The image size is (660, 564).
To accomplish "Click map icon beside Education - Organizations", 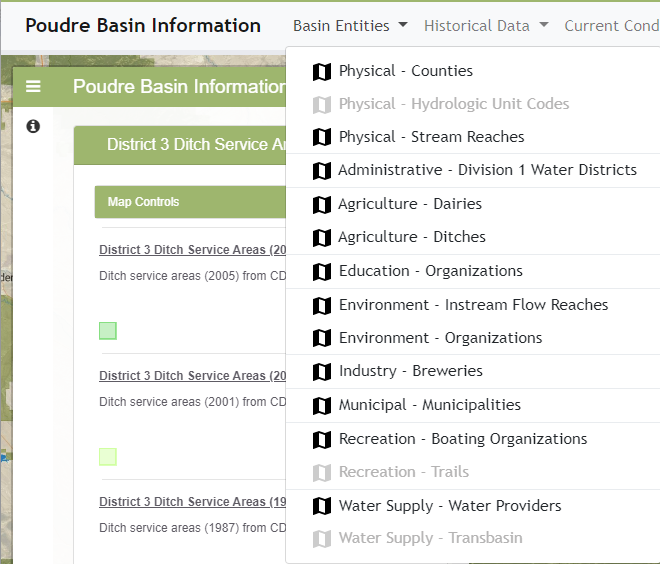I will (x=321, y=271).
